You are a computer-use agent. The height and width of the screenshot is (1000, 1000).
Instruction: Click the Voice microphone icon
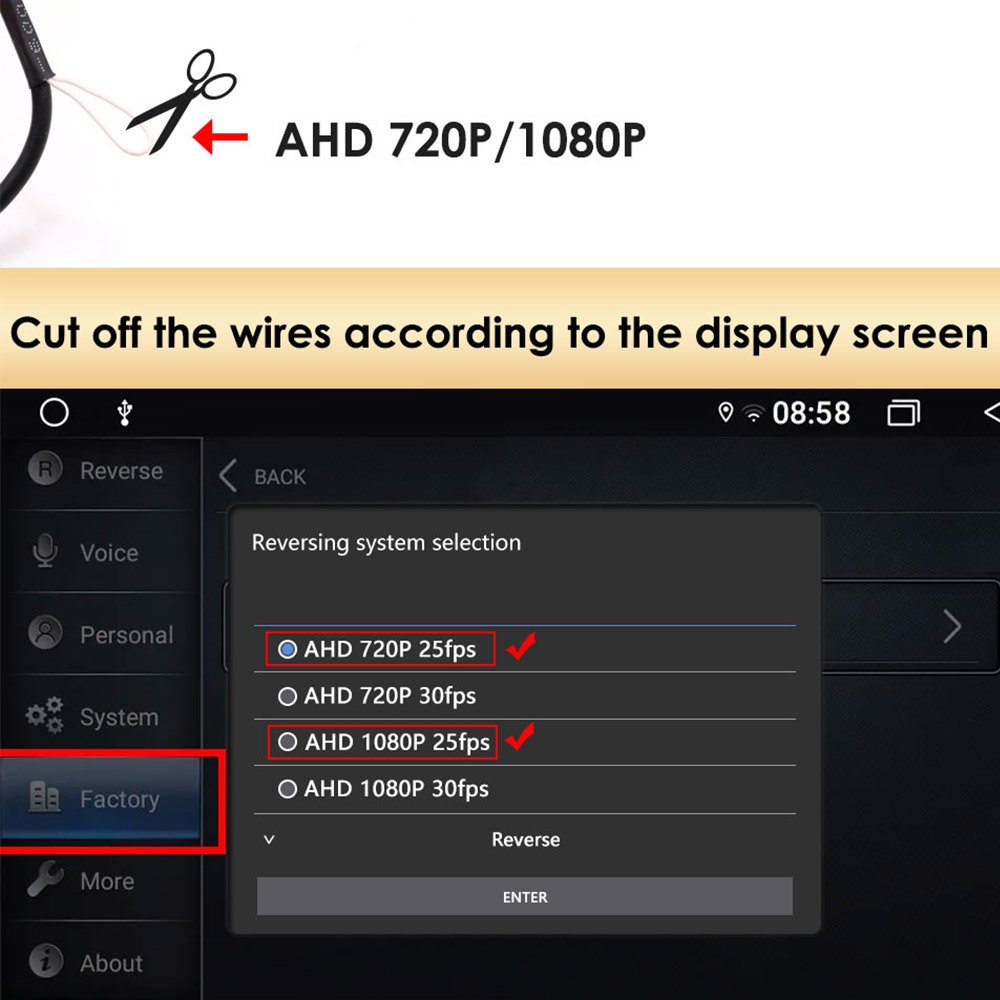click(x=45, y=551)
